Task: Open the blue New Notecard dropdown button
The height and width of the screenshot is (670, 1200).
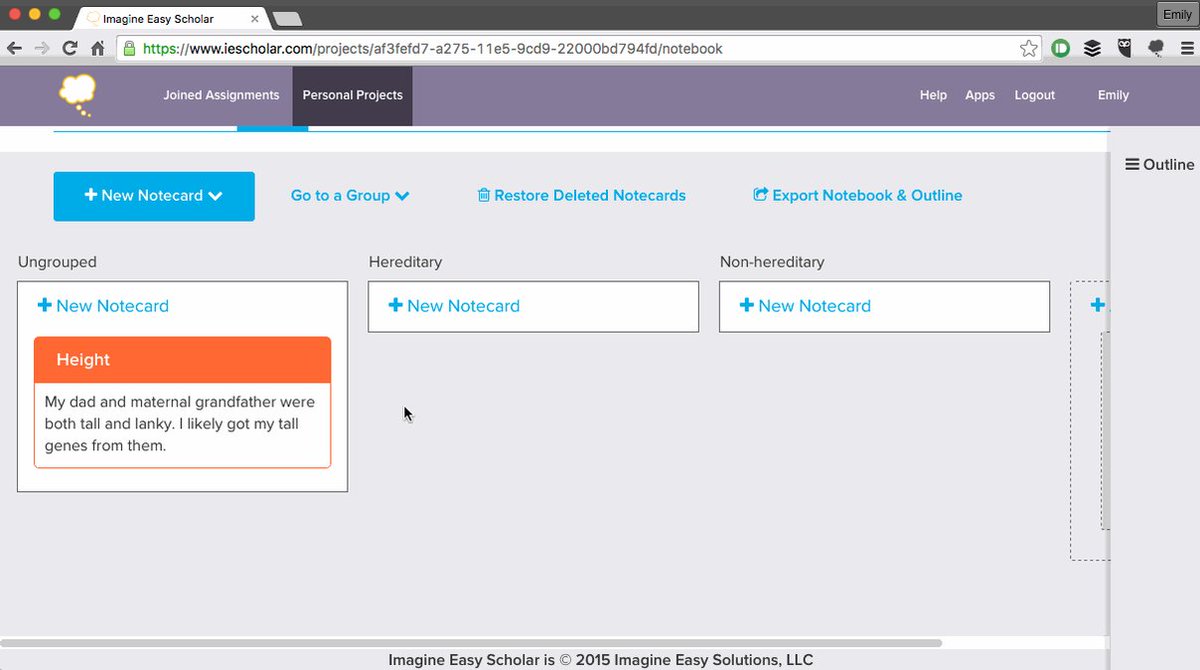Action: pos(154,196)
